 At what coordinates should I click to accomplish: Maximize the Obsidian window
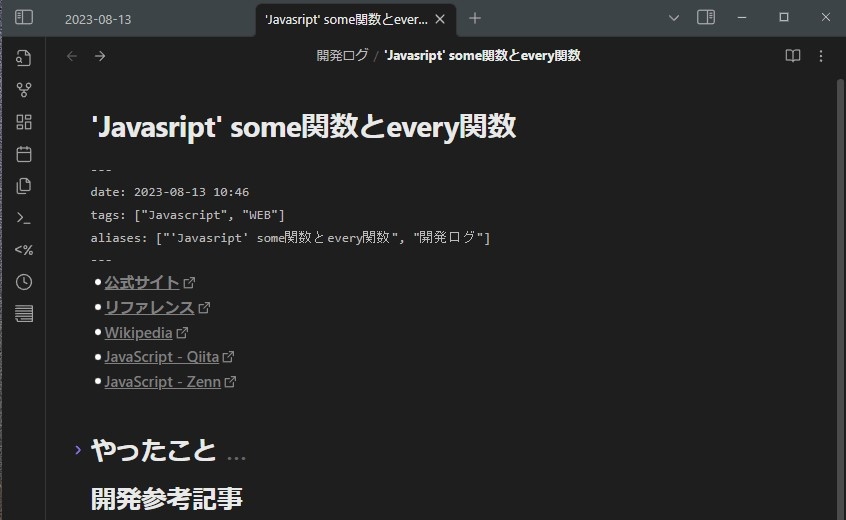(784, 18)
